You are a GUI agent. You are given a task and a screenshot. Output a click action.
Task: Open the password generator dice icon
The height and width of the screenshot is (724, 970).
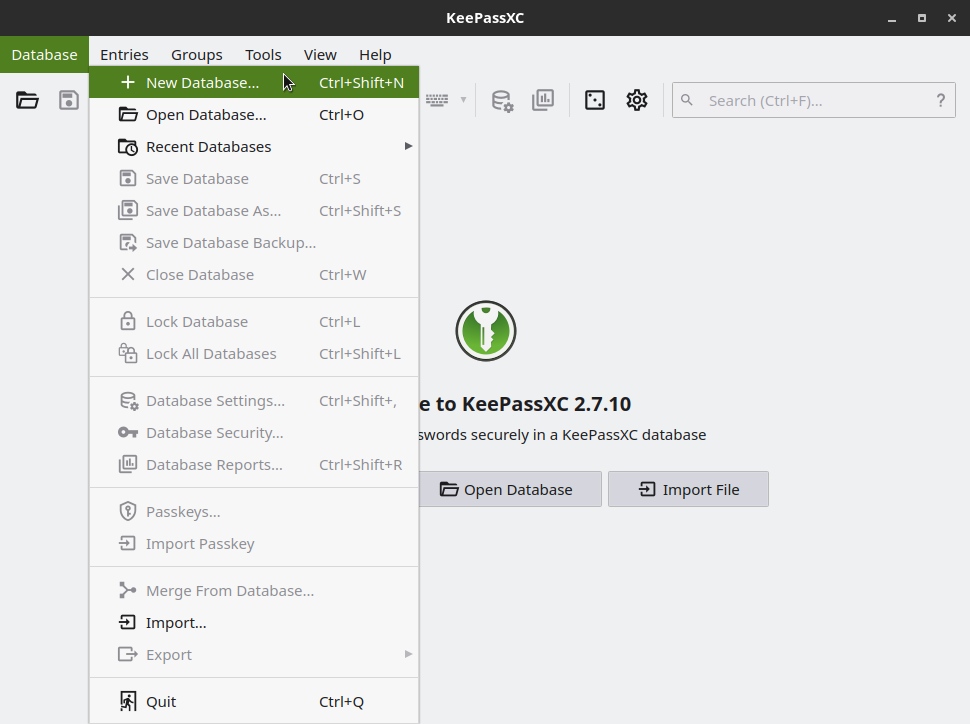594,100
